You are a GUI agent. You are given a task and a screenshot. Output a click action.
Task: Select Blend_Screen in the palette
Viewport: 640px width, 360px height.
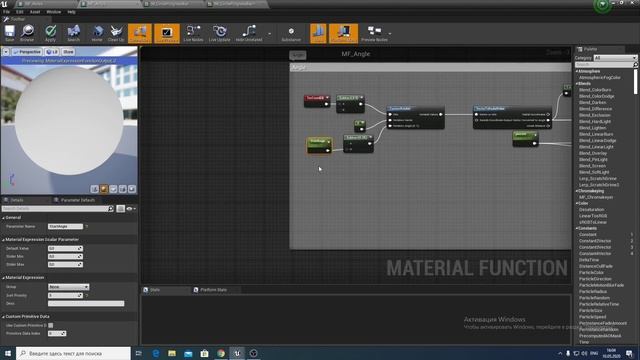592,166
